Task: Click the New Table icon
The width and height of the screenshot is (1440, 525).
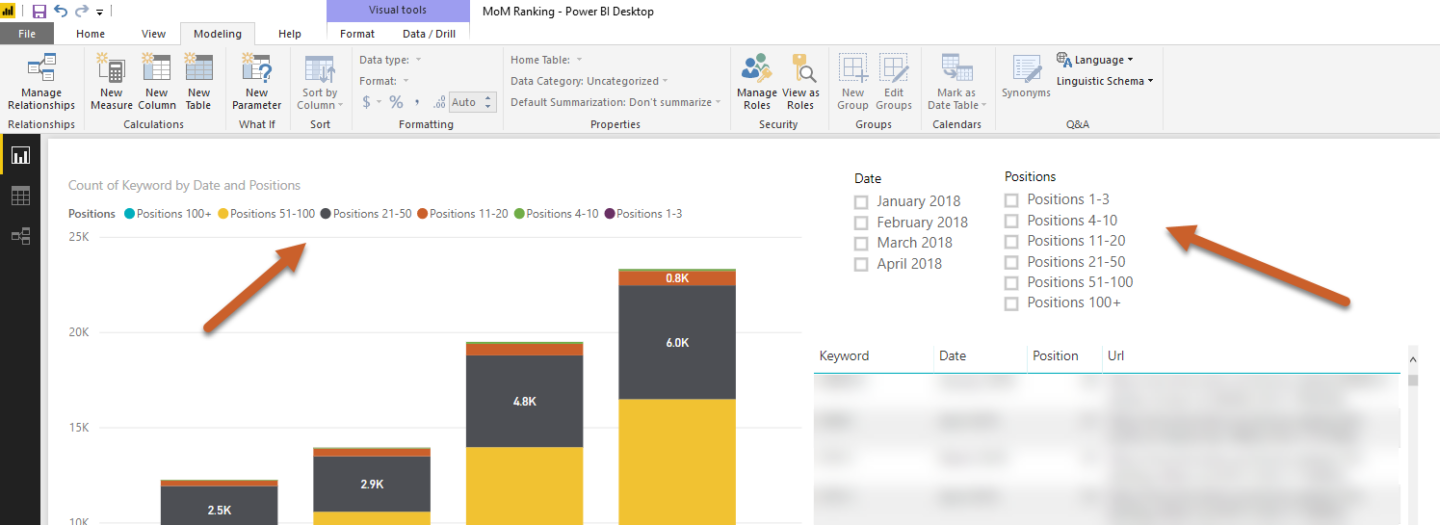Action: [199, 82]
